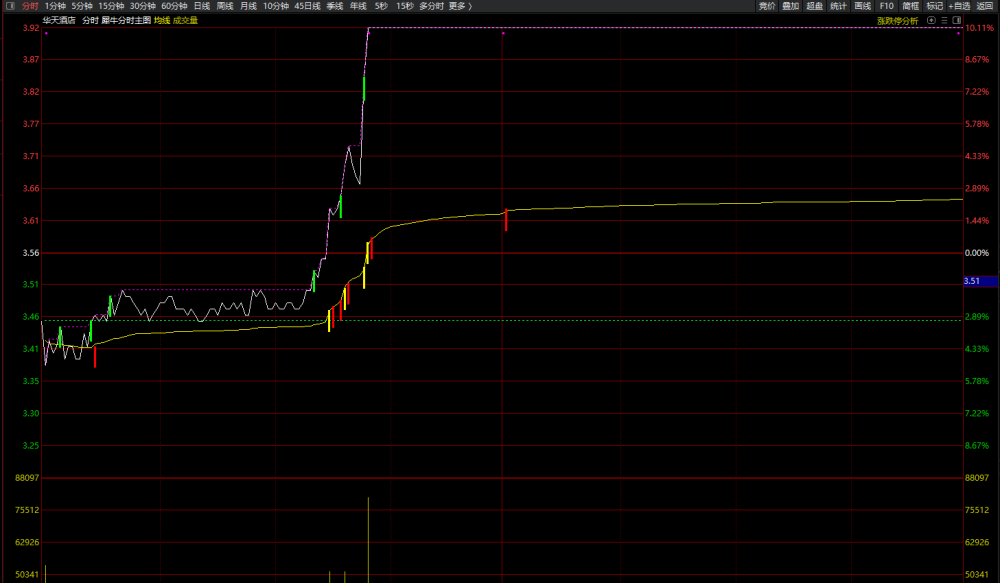
Task: Toggle the 成交量 volume indicator label
Action: coord(186,20)
